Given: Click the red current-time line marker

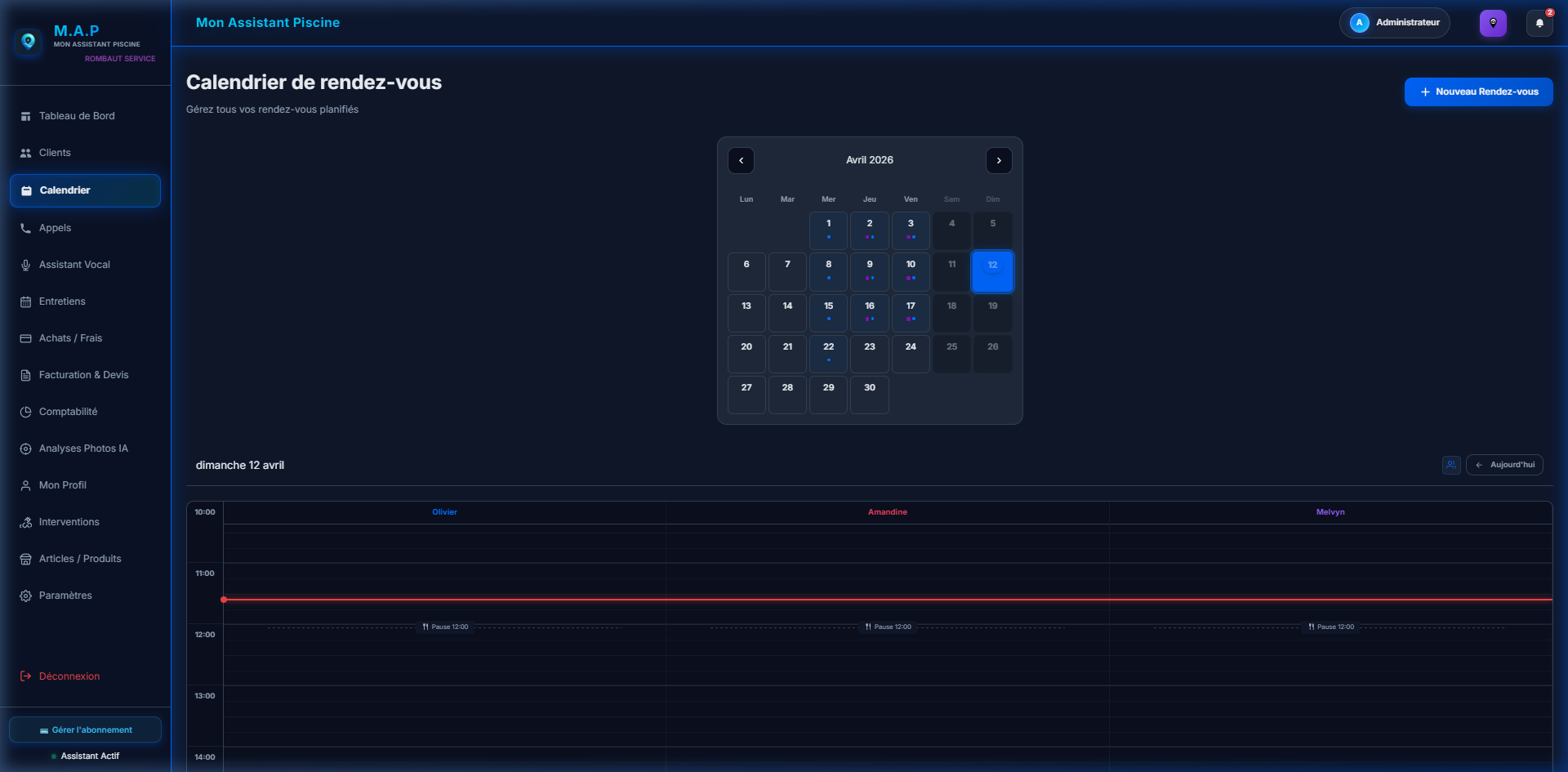Looking at the screenshot, I should point(224,600).
